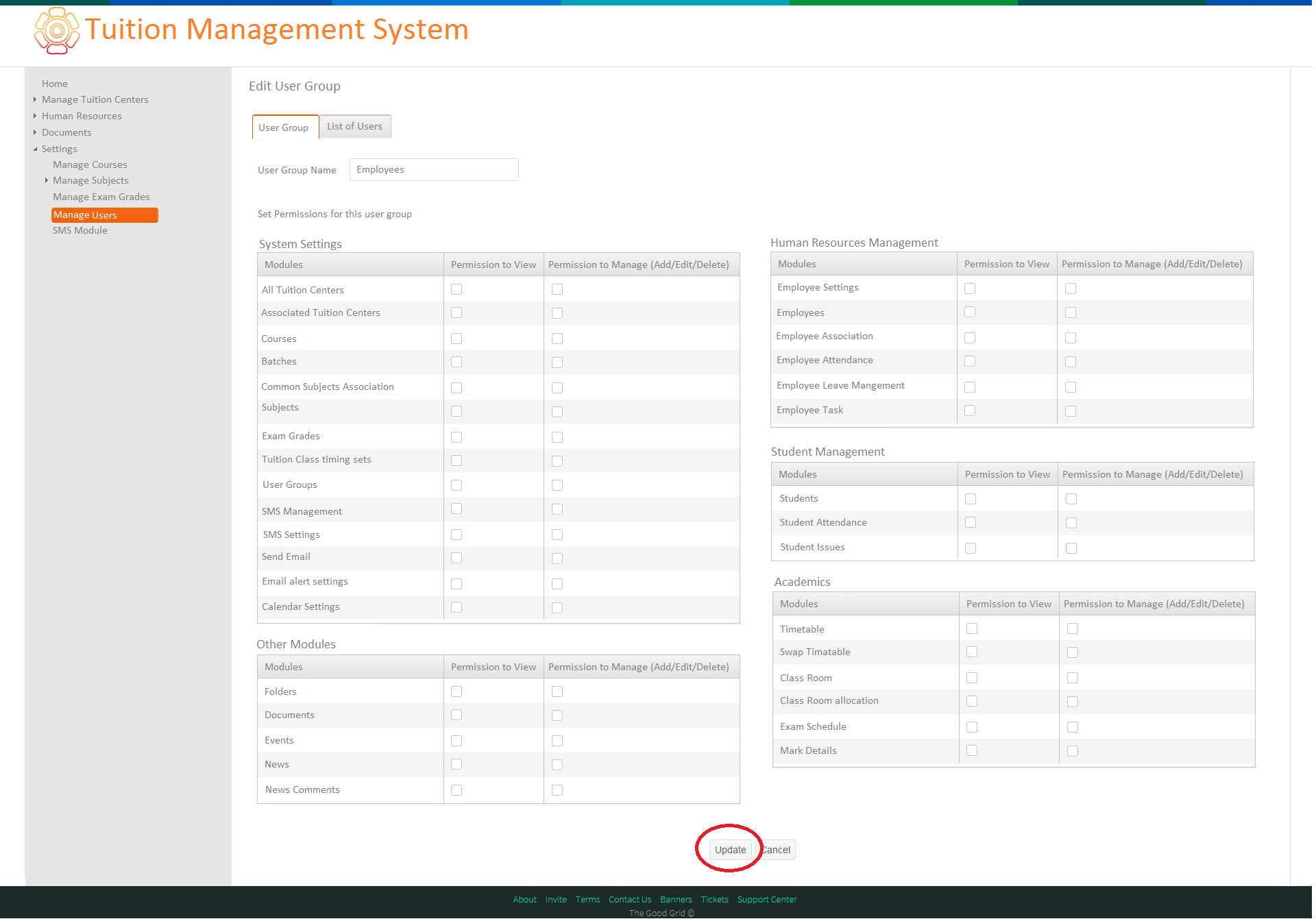
Task: Open the About footer link
Action: [525, 900]
